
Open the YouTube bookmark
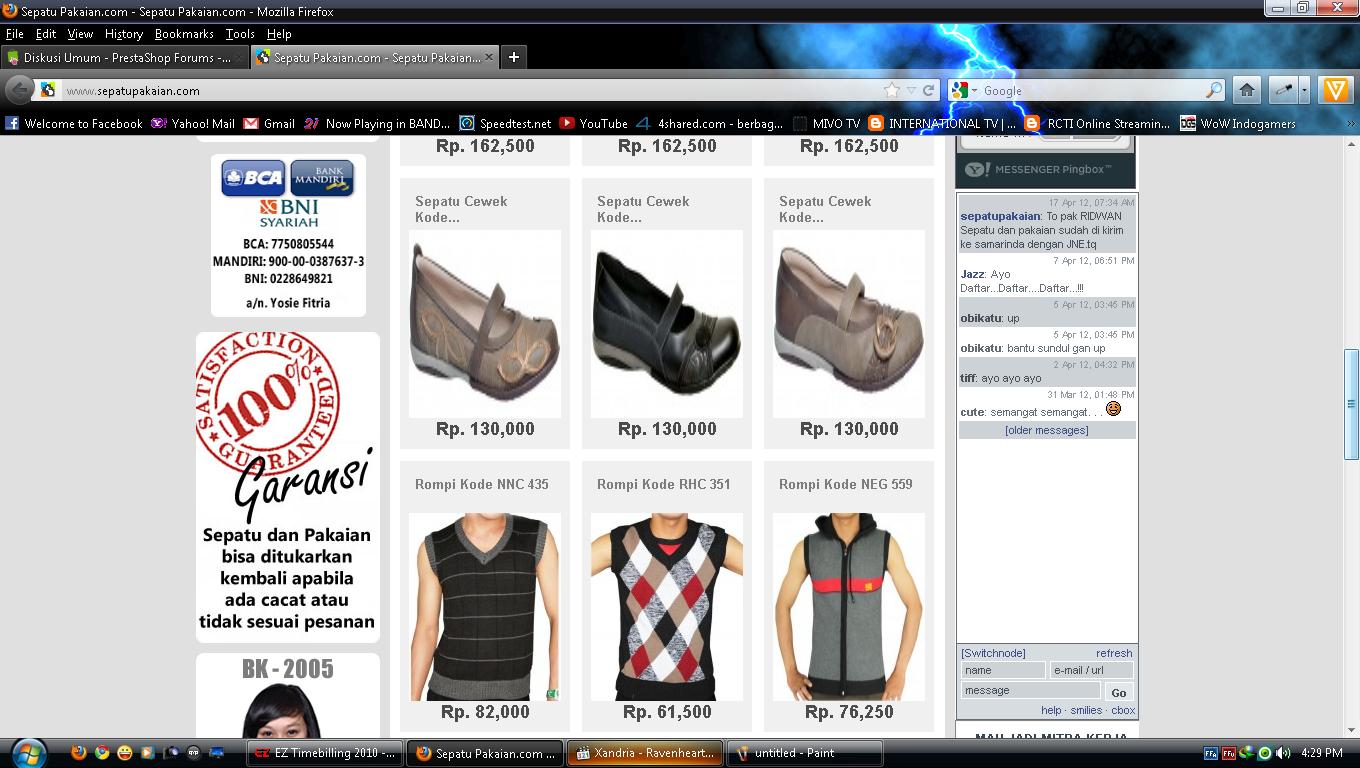[x=593, y=123]
